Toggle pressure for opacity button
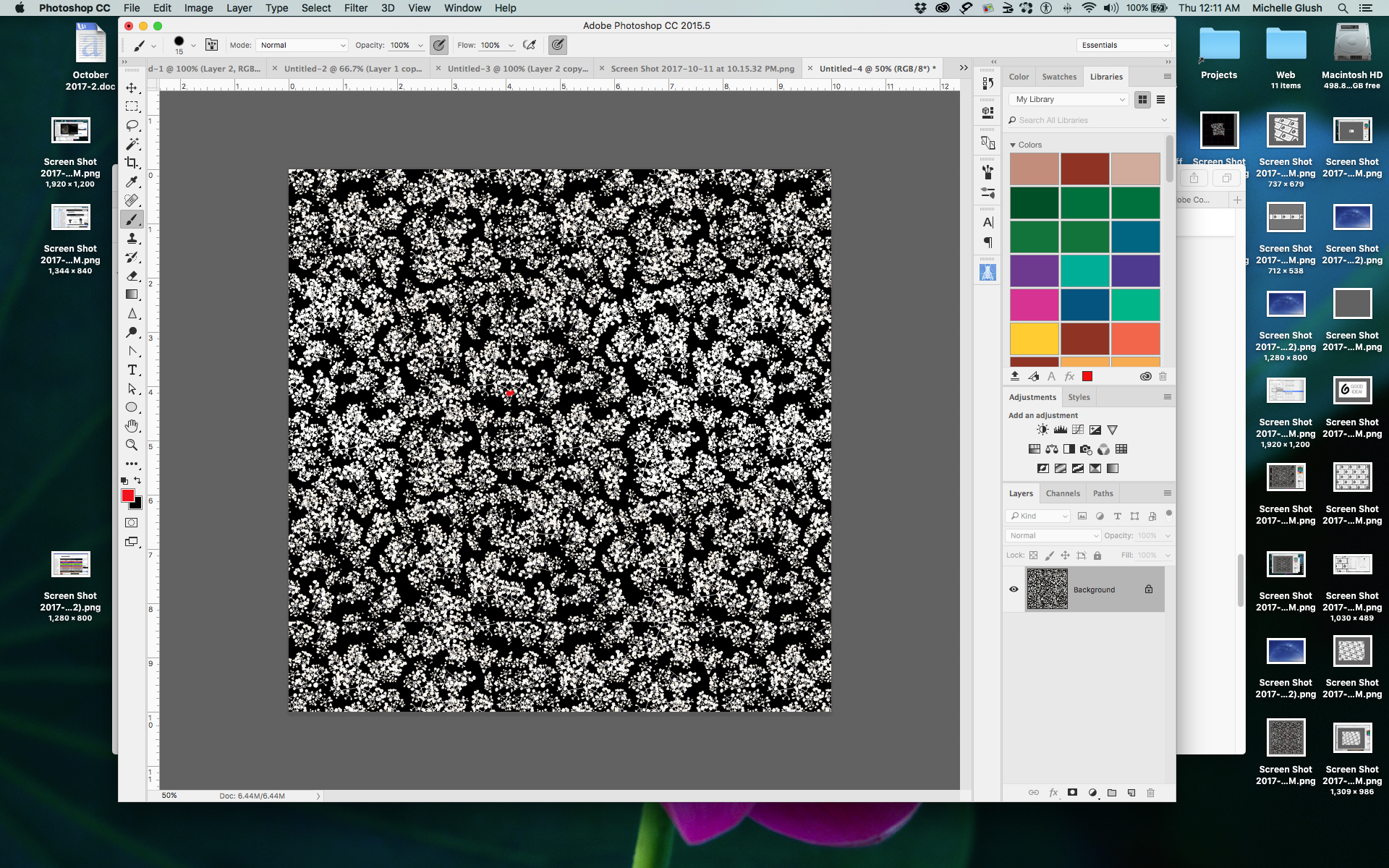The image size is (1389, 868). click(439, 45)
